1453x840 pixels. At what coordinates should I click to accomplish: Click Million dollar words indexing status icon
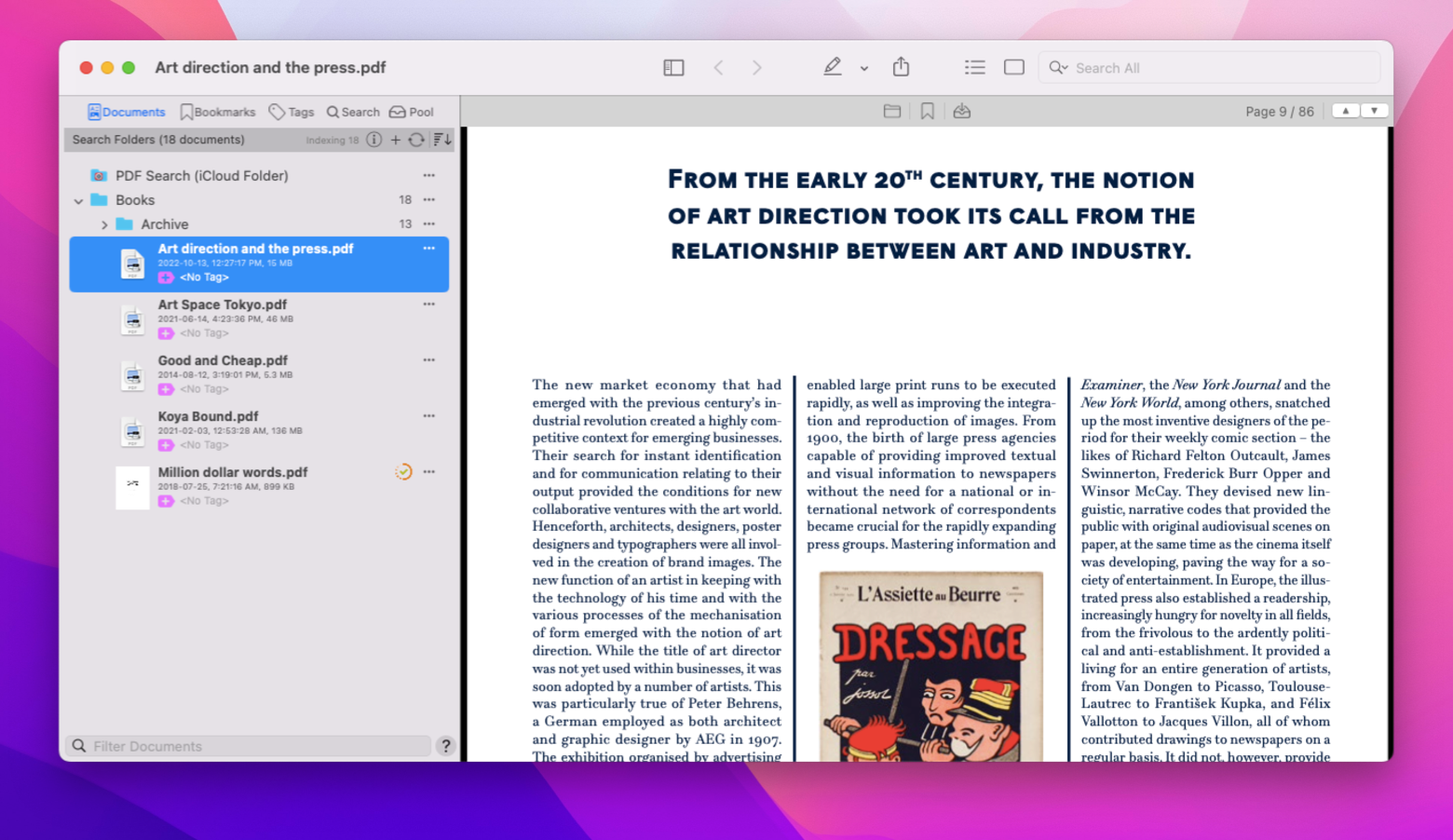tap(403, 472)
